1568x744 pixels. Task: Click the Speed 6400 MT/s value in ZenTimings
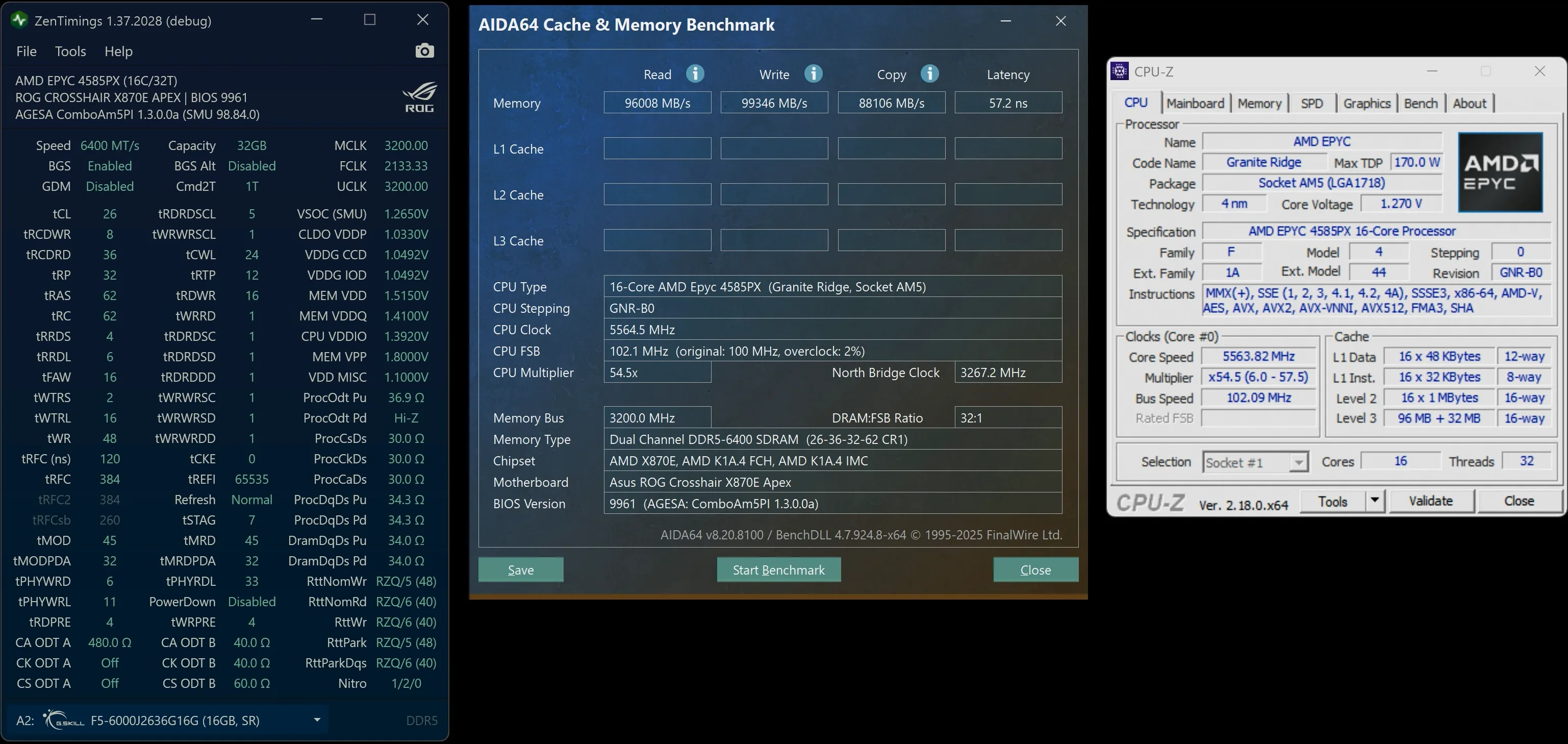[x=110, y=145]
